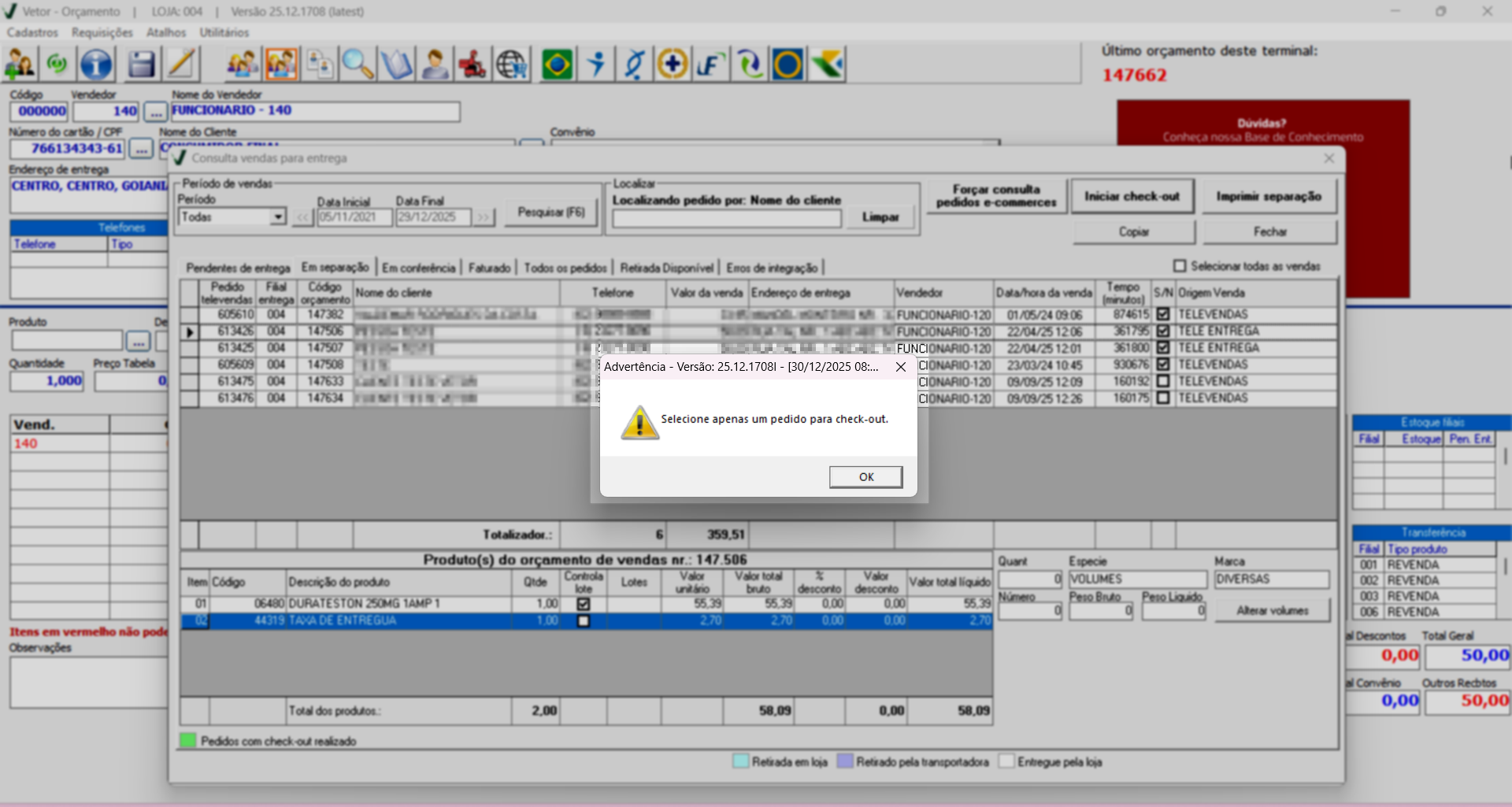Viewport: 1512px width, 807px height.
Task: Click the red delivery motorcycle icon
Action: pyautogui.click(x=472, y=65)
